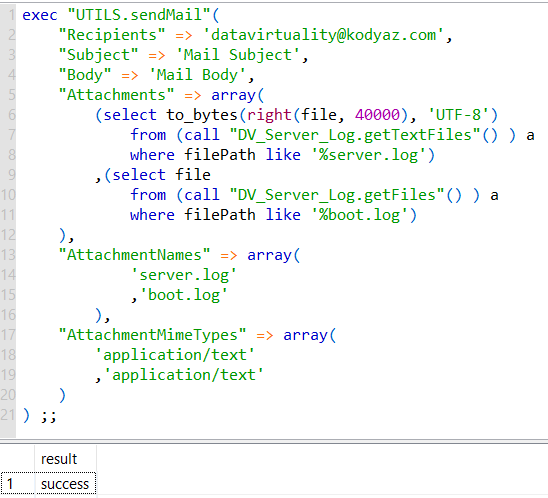Click "DV_Server_Log.getTextFiles" procedure name
Screen dimensions: 548x498
tap(354, 135)
